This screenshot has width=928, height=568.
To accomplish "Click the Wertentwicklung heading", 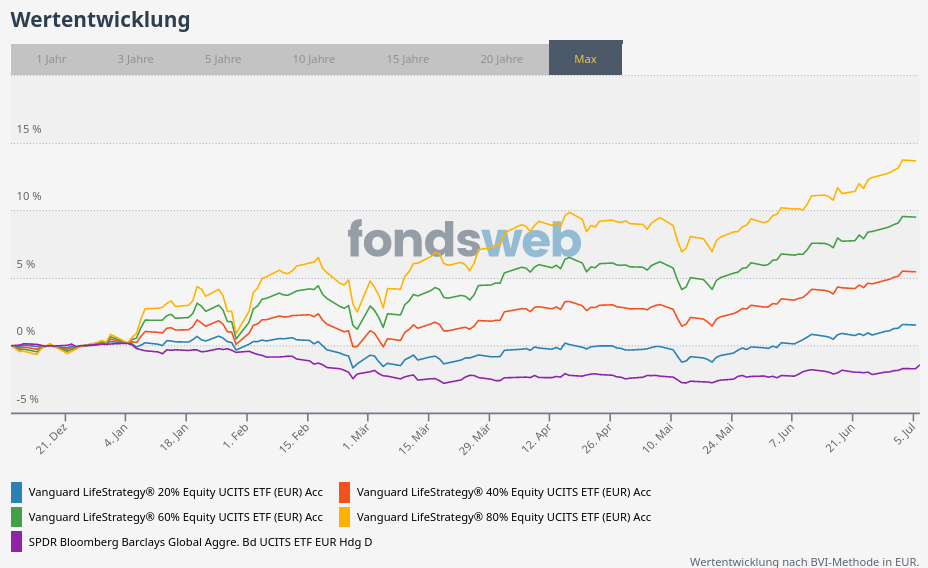I will tap(101, 20).
